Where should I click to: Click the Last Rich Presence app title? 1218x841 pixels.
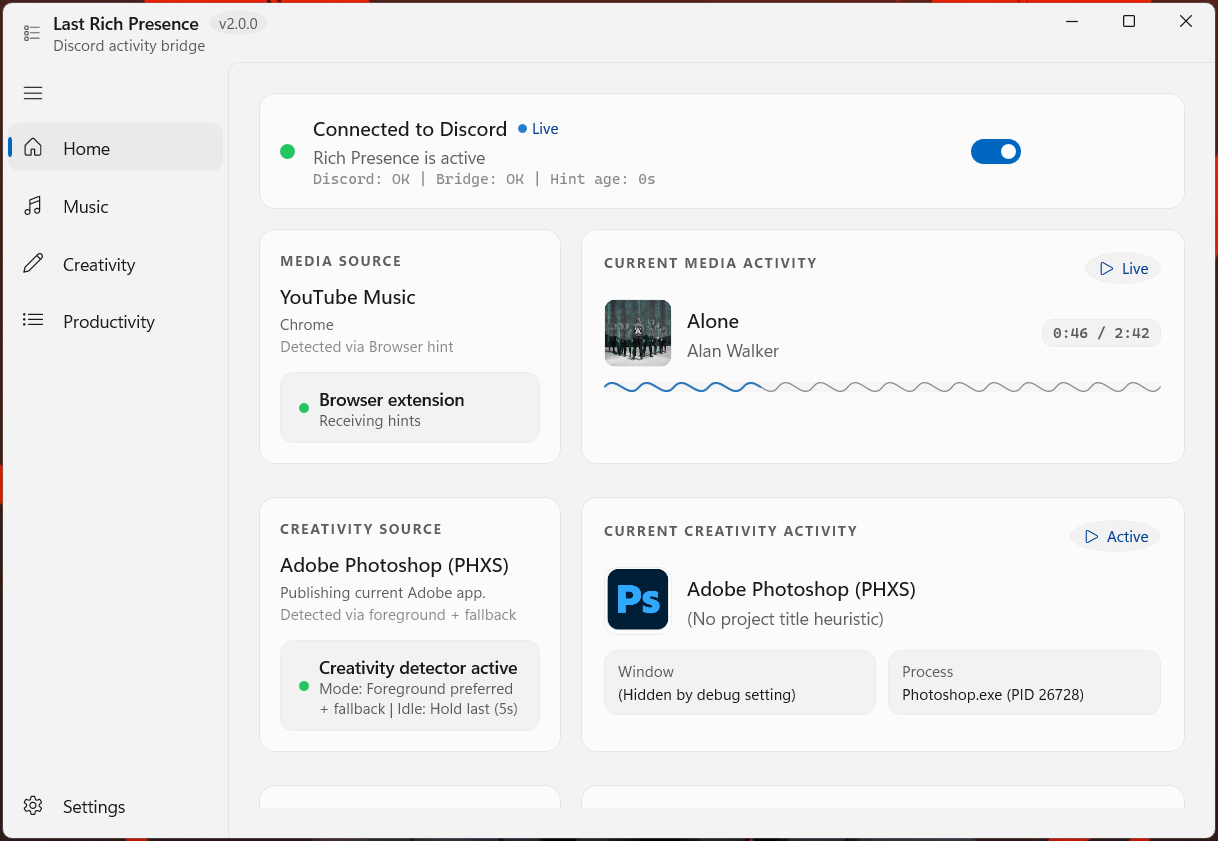(x=126, y=23)
